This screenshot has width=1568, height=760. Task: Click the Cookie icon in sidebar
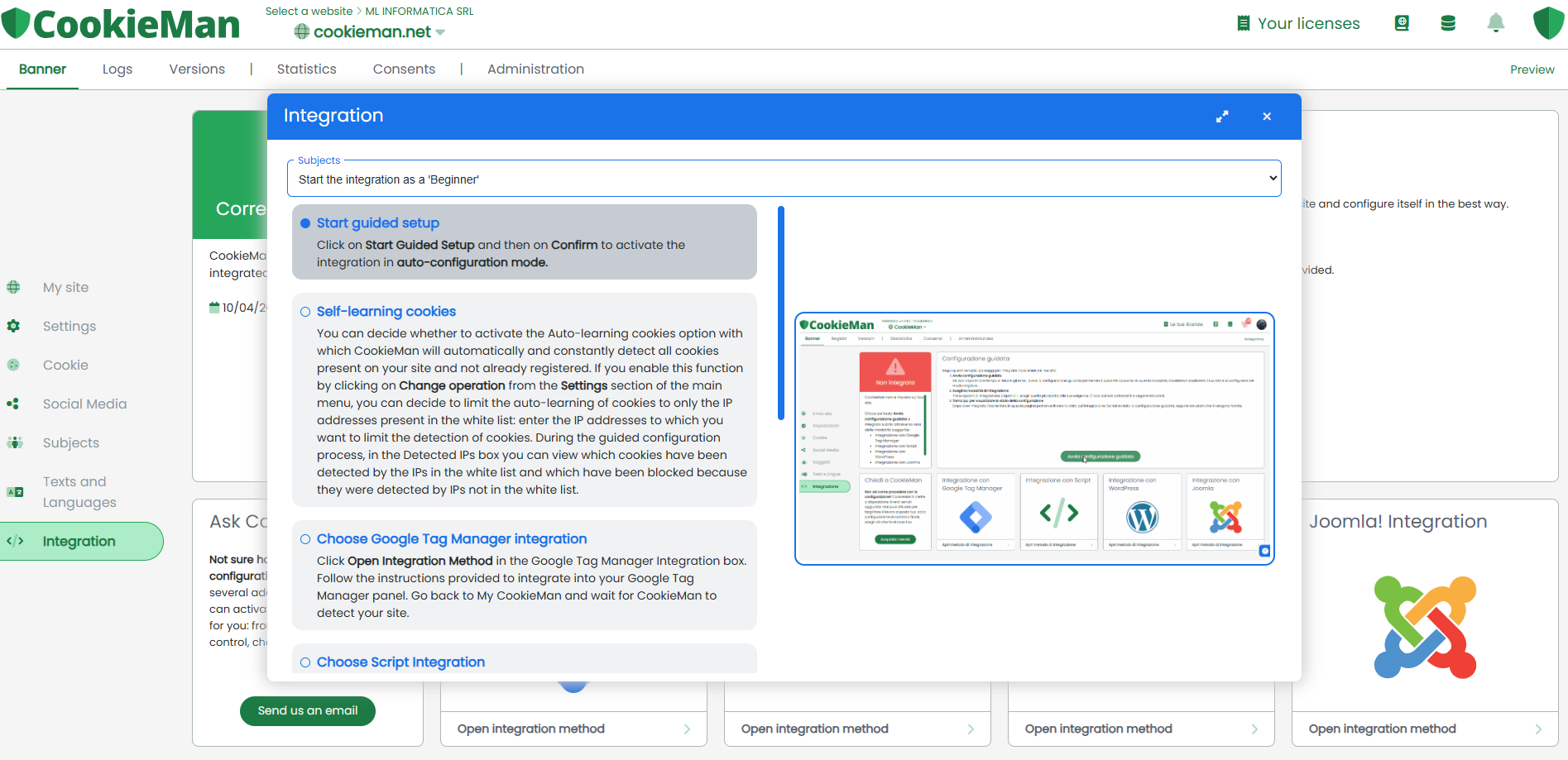click(13, 365)
